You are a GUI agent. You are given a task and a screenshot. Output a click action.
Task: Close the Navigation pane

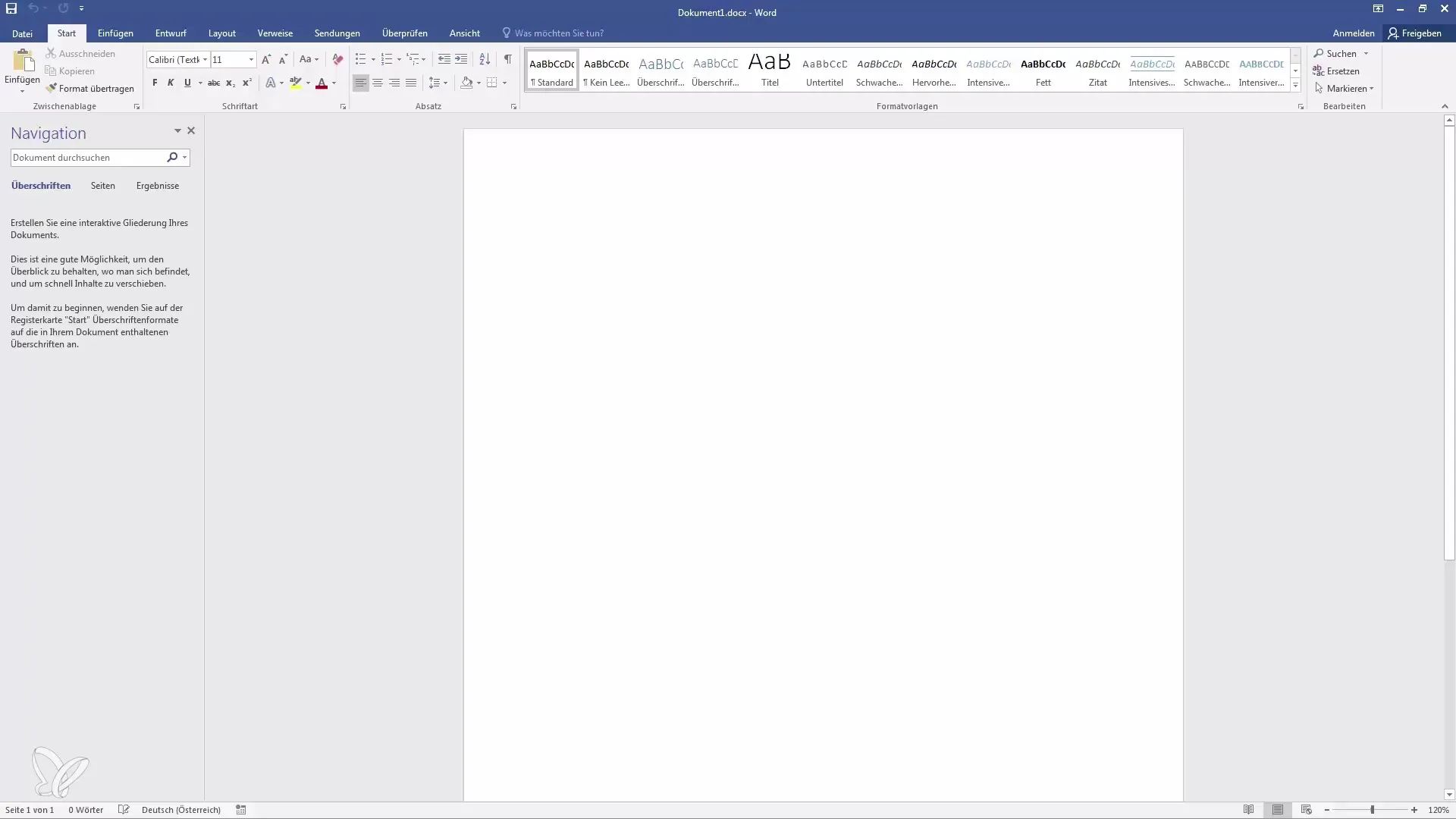coord(191,130)
